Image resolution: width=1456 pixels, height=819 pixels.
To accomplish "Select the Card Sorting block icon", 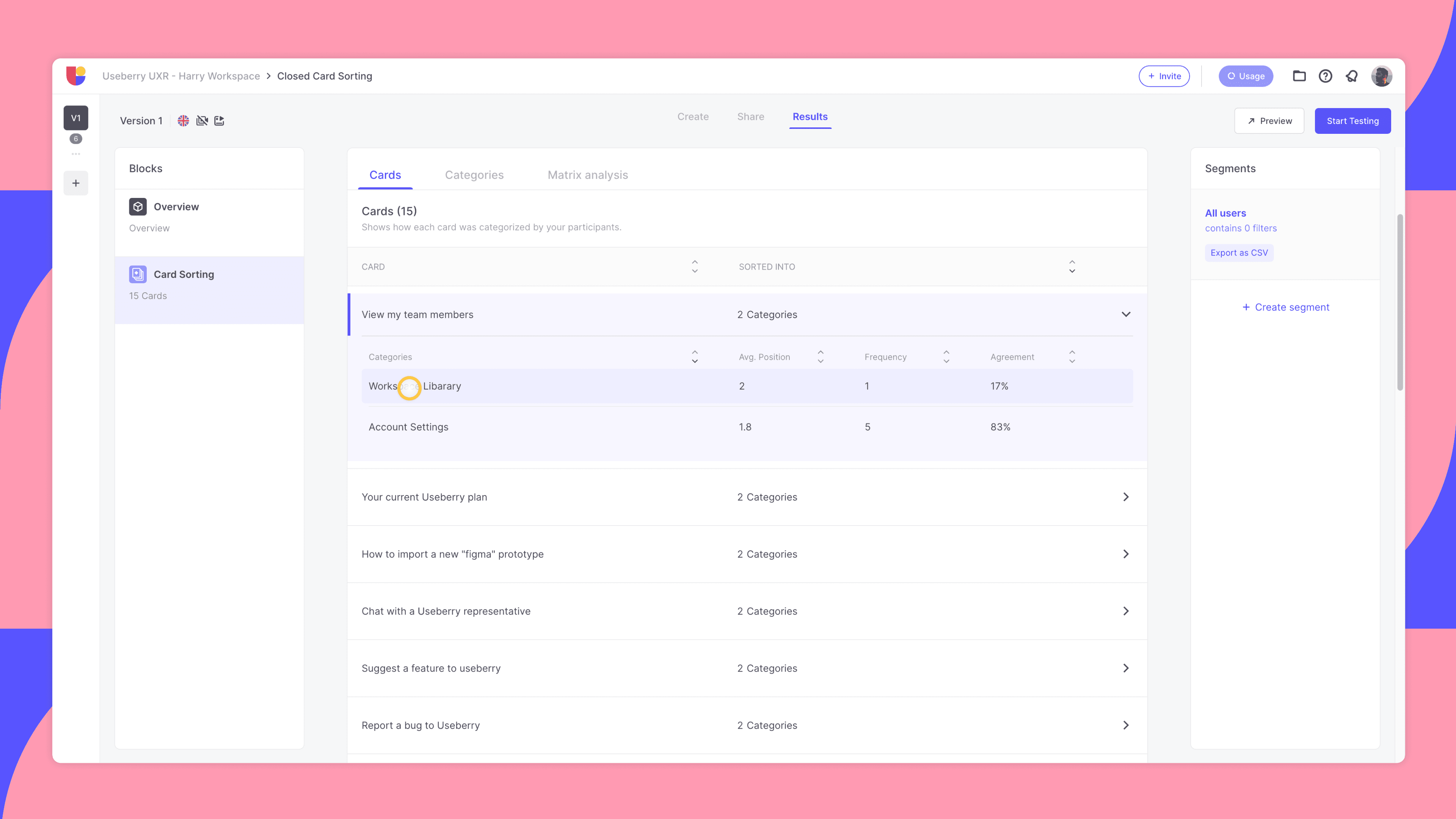I will [137, 274].
